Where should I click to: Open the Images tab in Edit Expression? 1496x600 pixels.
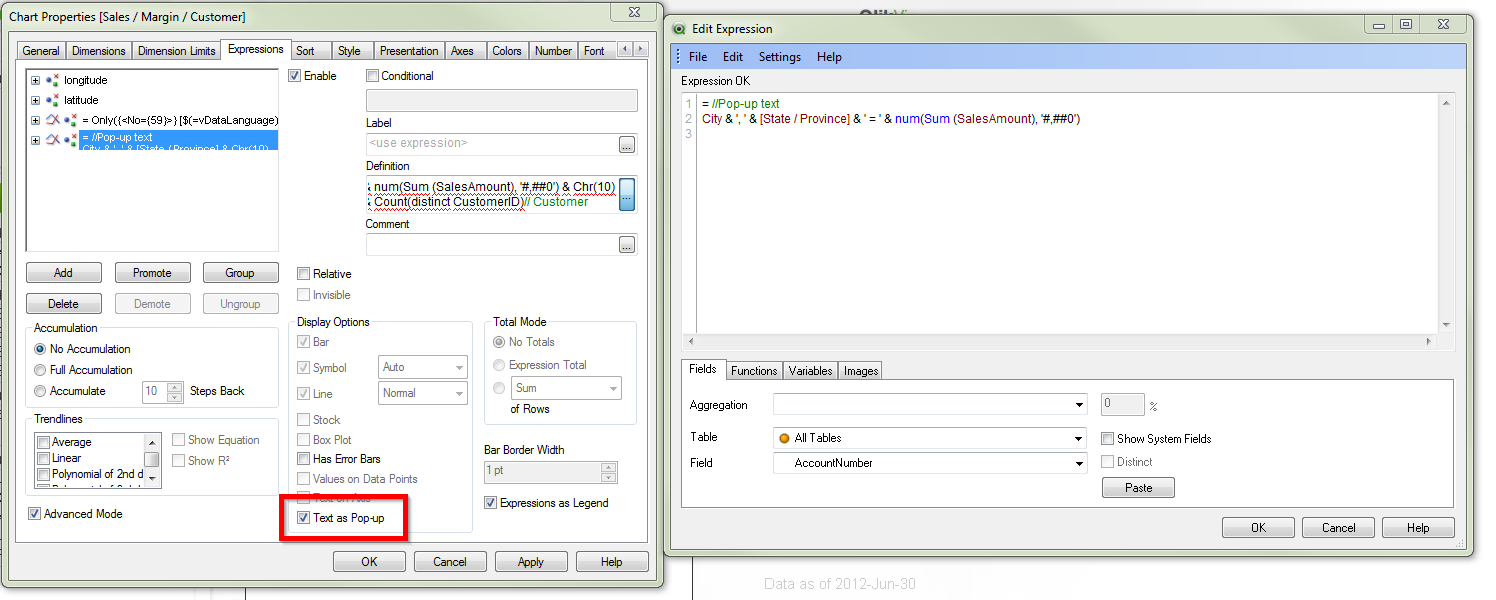[861, 371]
